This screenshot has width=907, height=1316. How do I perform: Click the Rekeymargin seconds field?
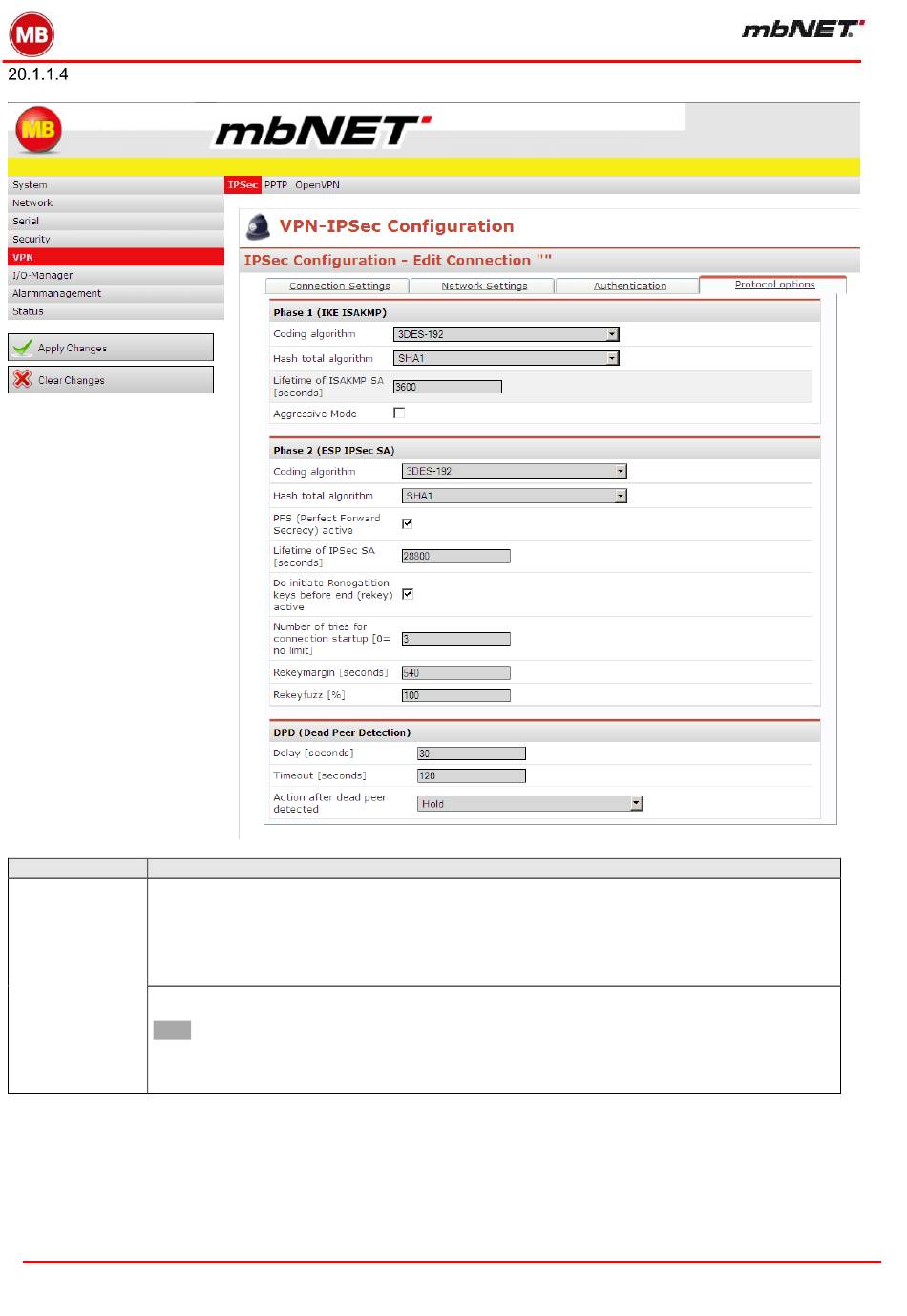(x=455, y=673)
